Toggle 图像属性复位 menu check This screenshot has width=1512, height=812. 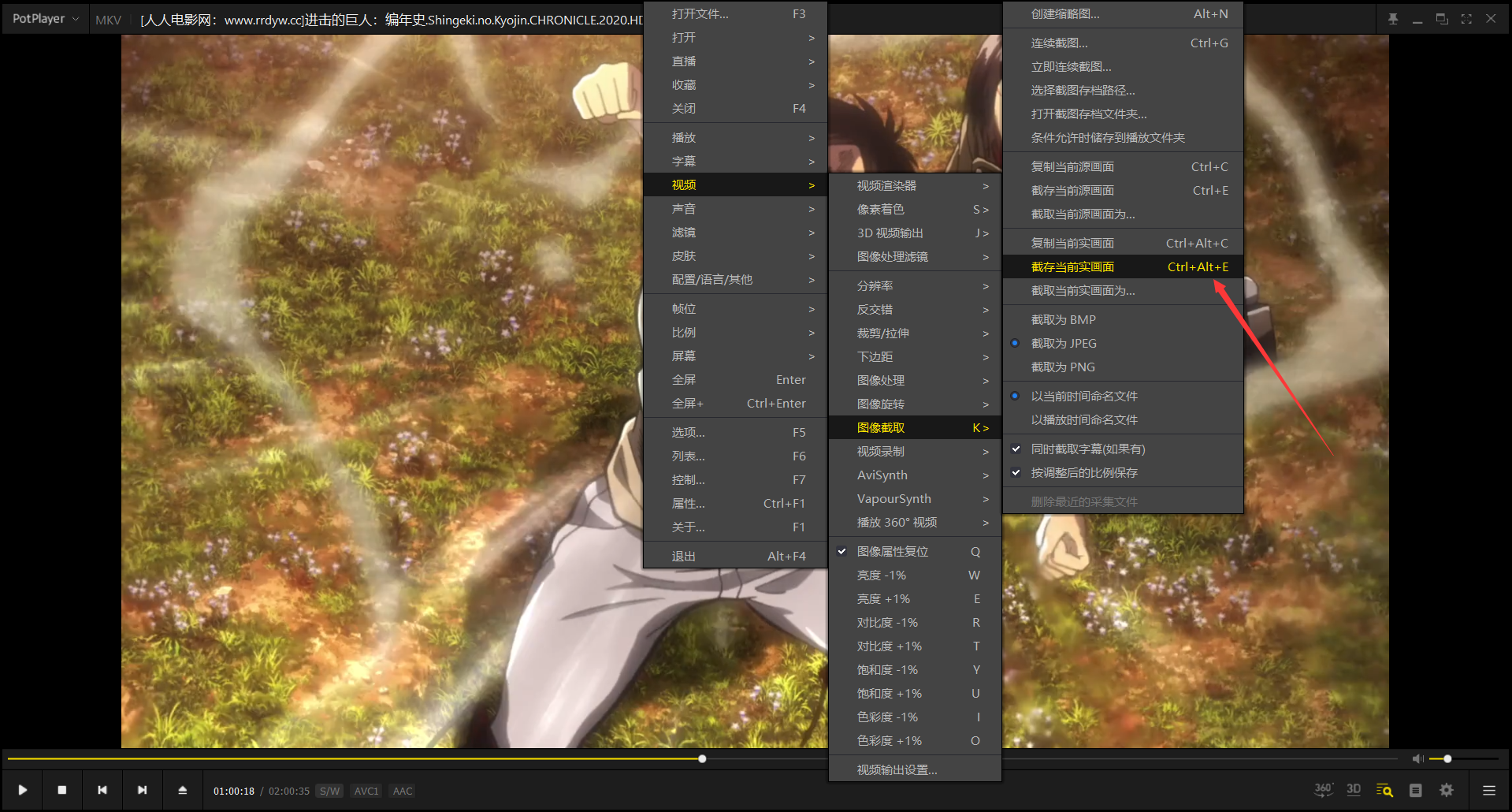point(915,551)
